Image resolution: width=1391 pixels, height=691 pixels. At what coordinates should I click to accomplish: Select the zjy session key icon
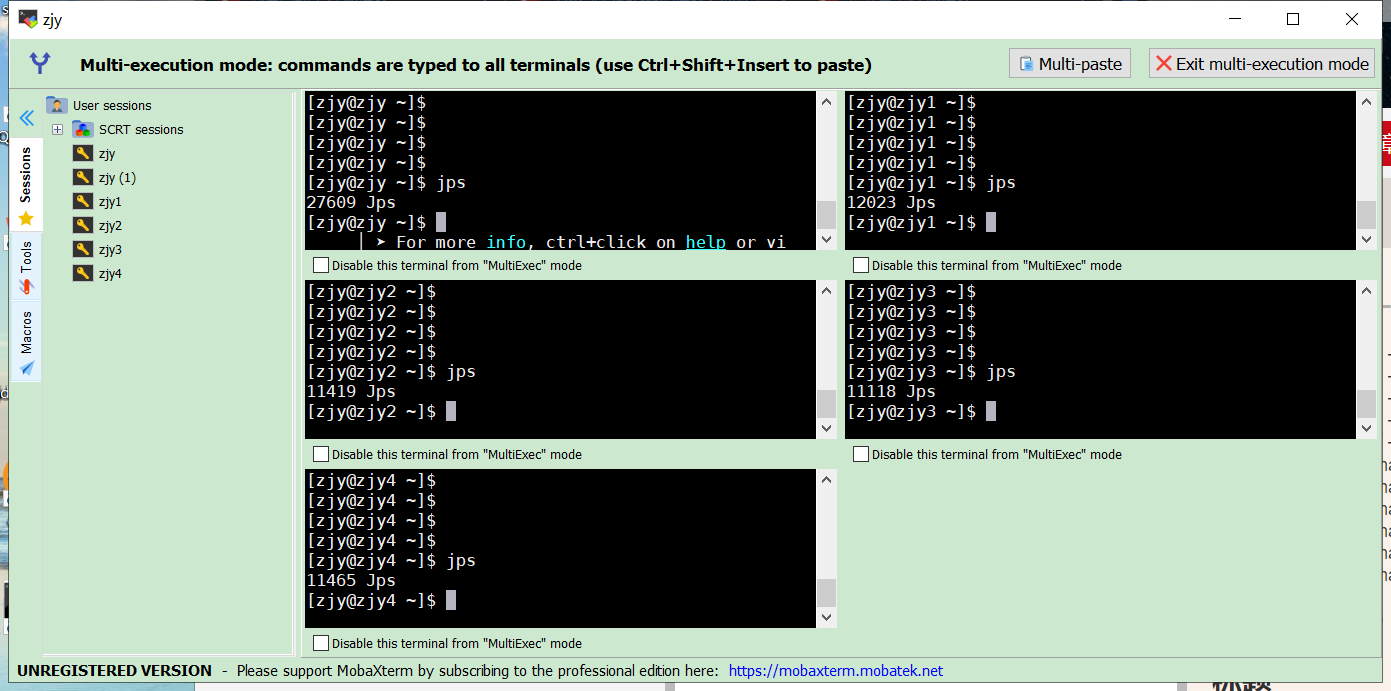pos(83,153)
